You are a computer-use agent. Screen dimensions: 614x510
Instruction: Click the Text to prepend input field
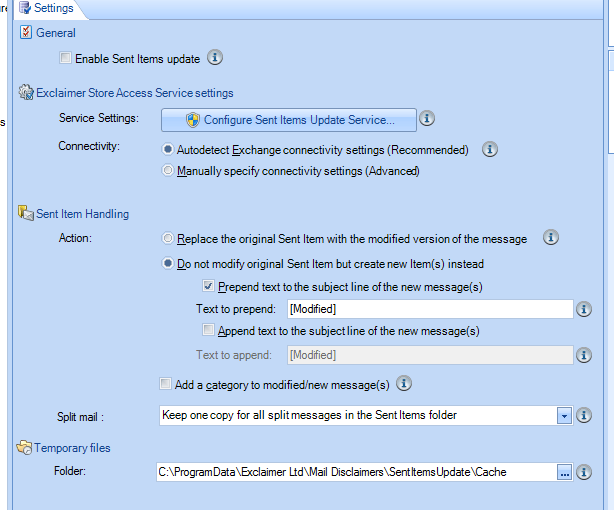[x=430, y=309]
